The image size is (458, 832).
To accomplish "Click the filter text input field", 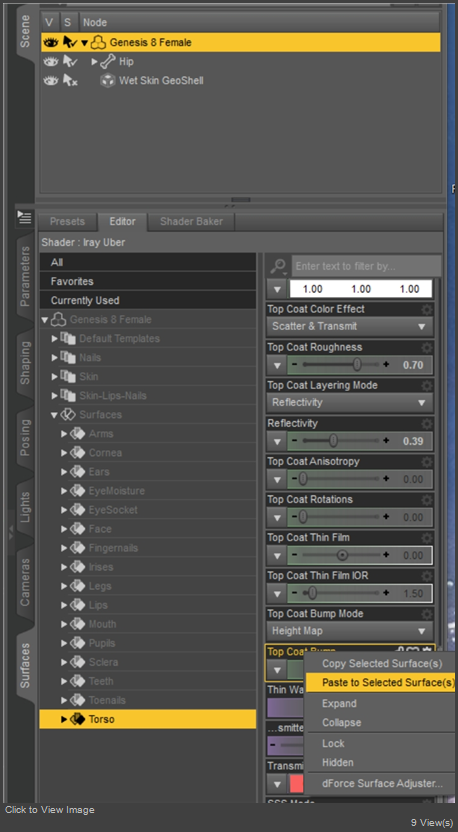I will pos(366,266).
